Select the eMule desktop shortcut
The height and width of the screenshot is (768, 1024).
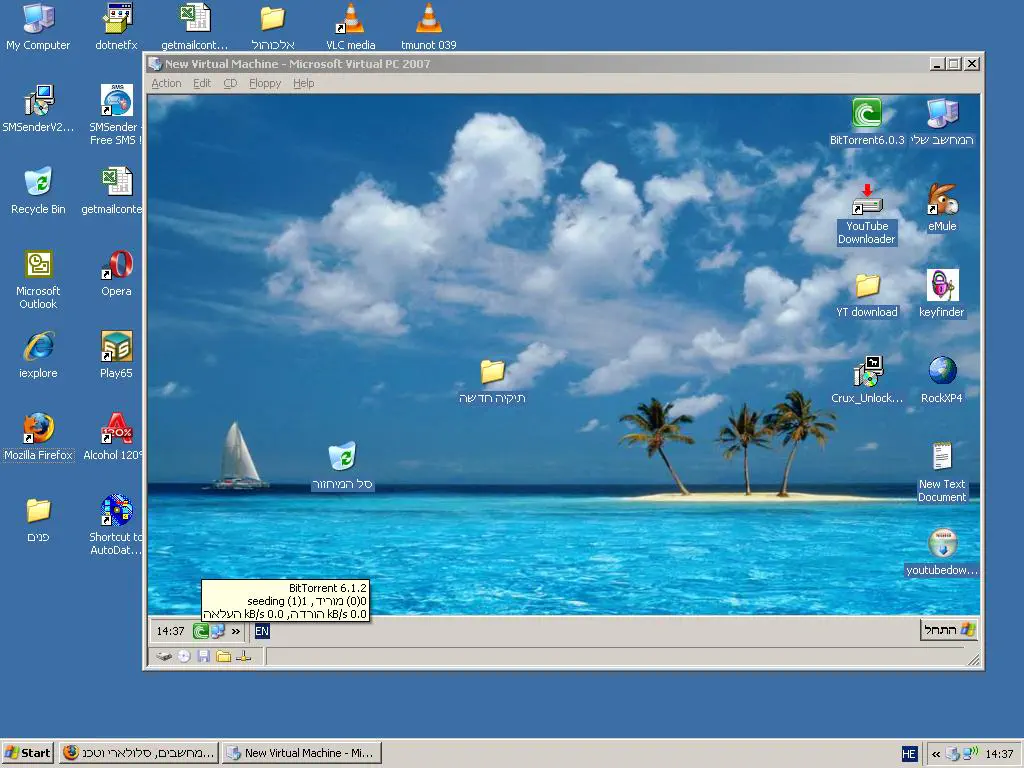click(942, 200)
